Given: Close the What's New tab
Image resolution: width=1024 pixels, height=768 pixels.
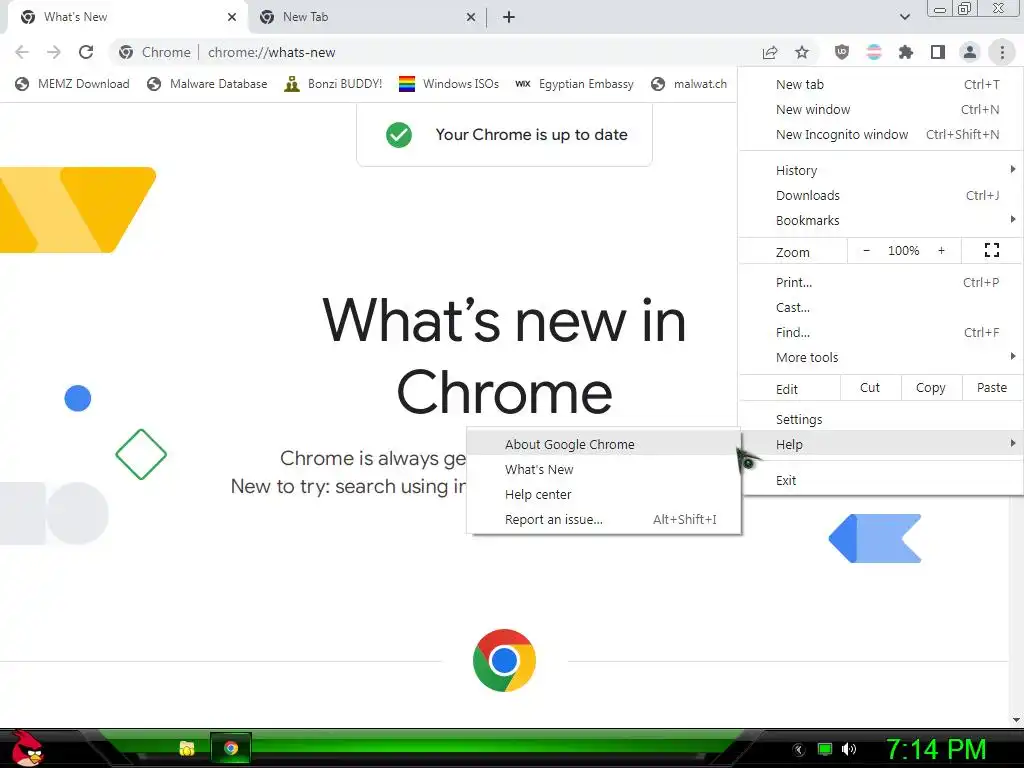Looking at the screenshot, I should 232,17.
